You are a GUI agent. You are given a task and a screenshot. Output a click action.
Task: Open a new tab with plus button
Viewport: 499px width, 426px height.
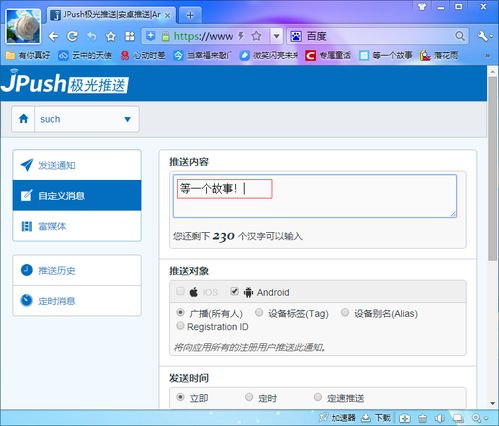tap(190, 15)
